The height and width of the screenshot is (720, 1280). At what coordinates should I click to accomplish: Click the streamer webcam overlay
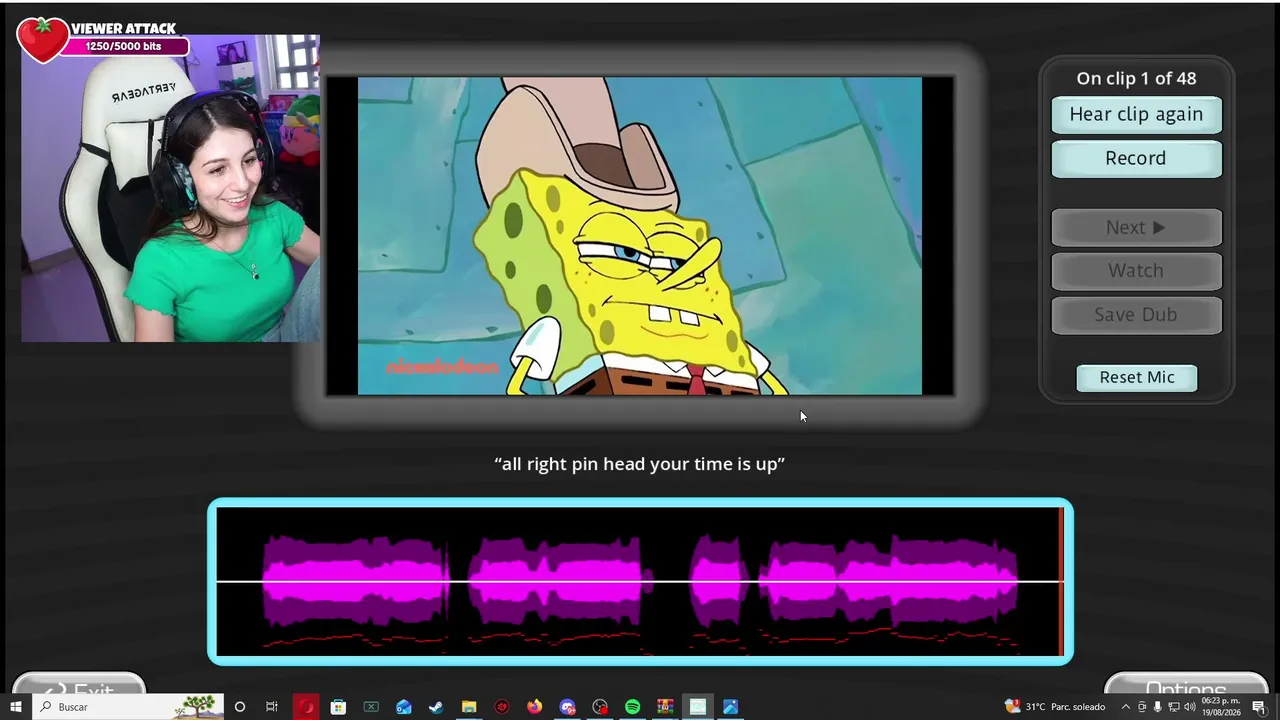[x=170, y=189]
